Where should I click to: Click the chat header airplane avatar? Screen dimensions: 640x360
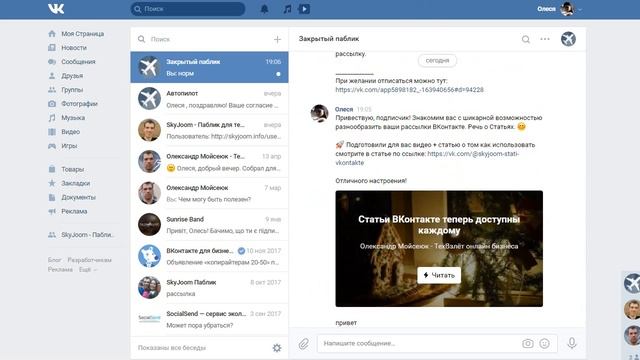[568, 39]
